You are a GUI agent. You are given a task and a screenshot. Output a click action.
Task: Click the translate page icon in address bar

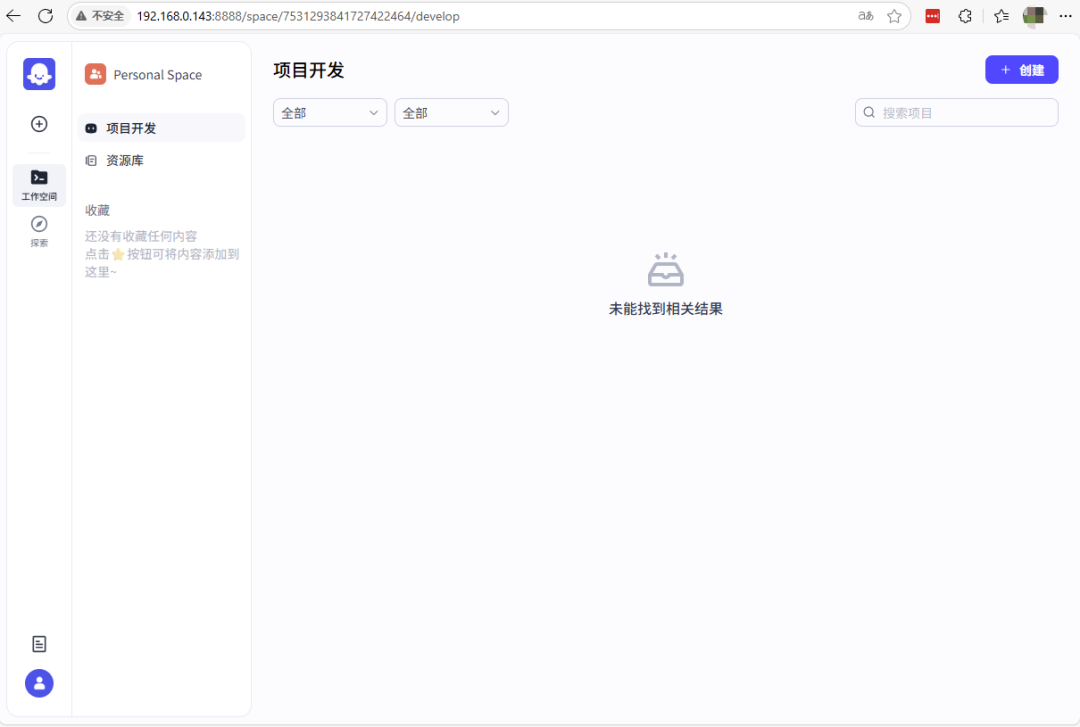(x=866, y=16)
